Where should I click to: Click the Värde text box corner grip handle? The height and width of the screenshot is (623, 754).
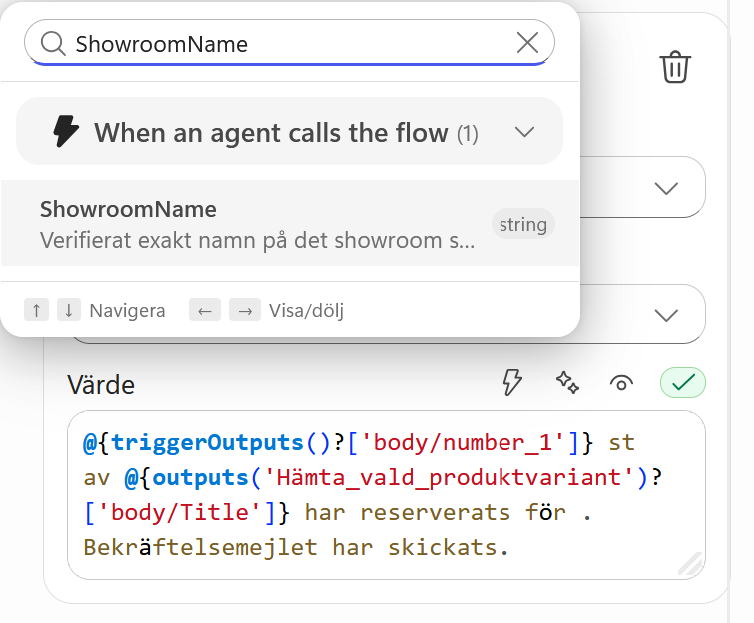click(x=690, y=563)
